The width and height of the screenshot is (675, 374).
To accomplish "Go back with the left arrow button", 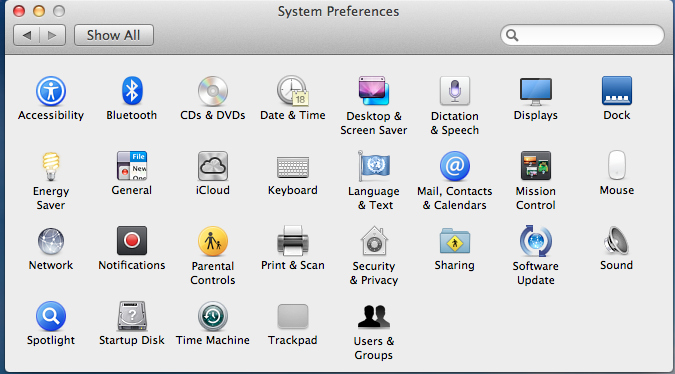I will [x=27, y=35].
